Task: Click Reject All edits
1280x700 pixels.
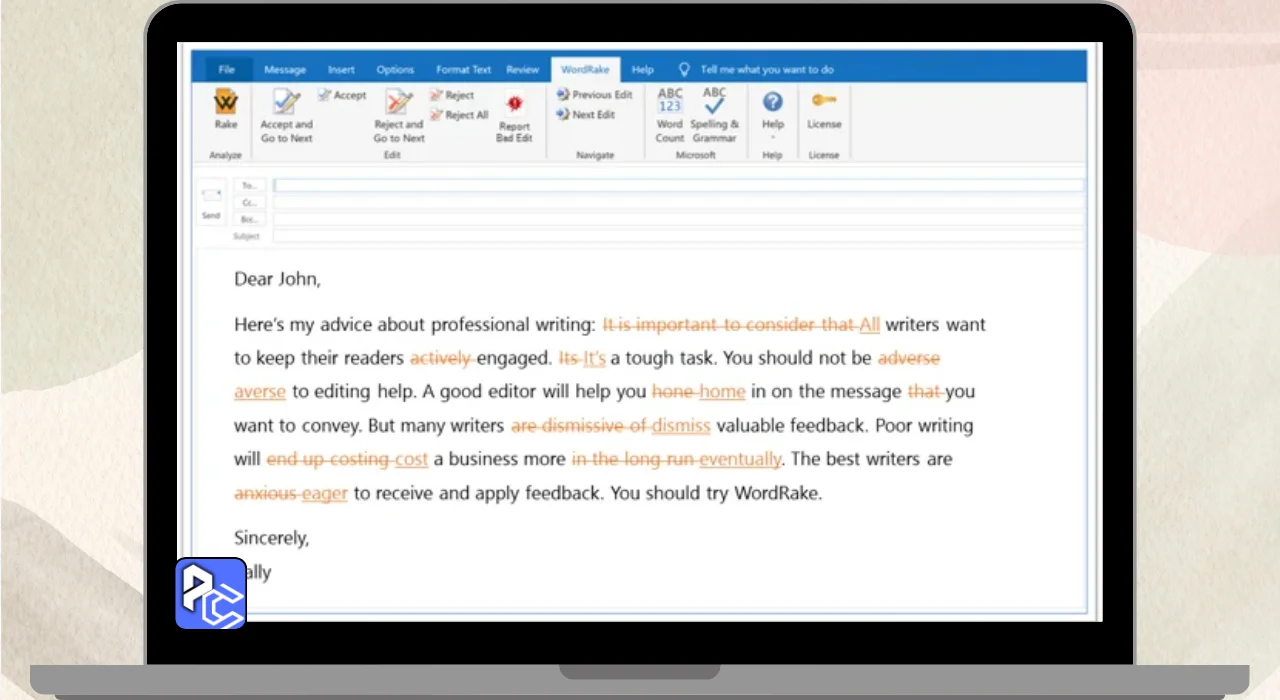Action: (460, 115)
